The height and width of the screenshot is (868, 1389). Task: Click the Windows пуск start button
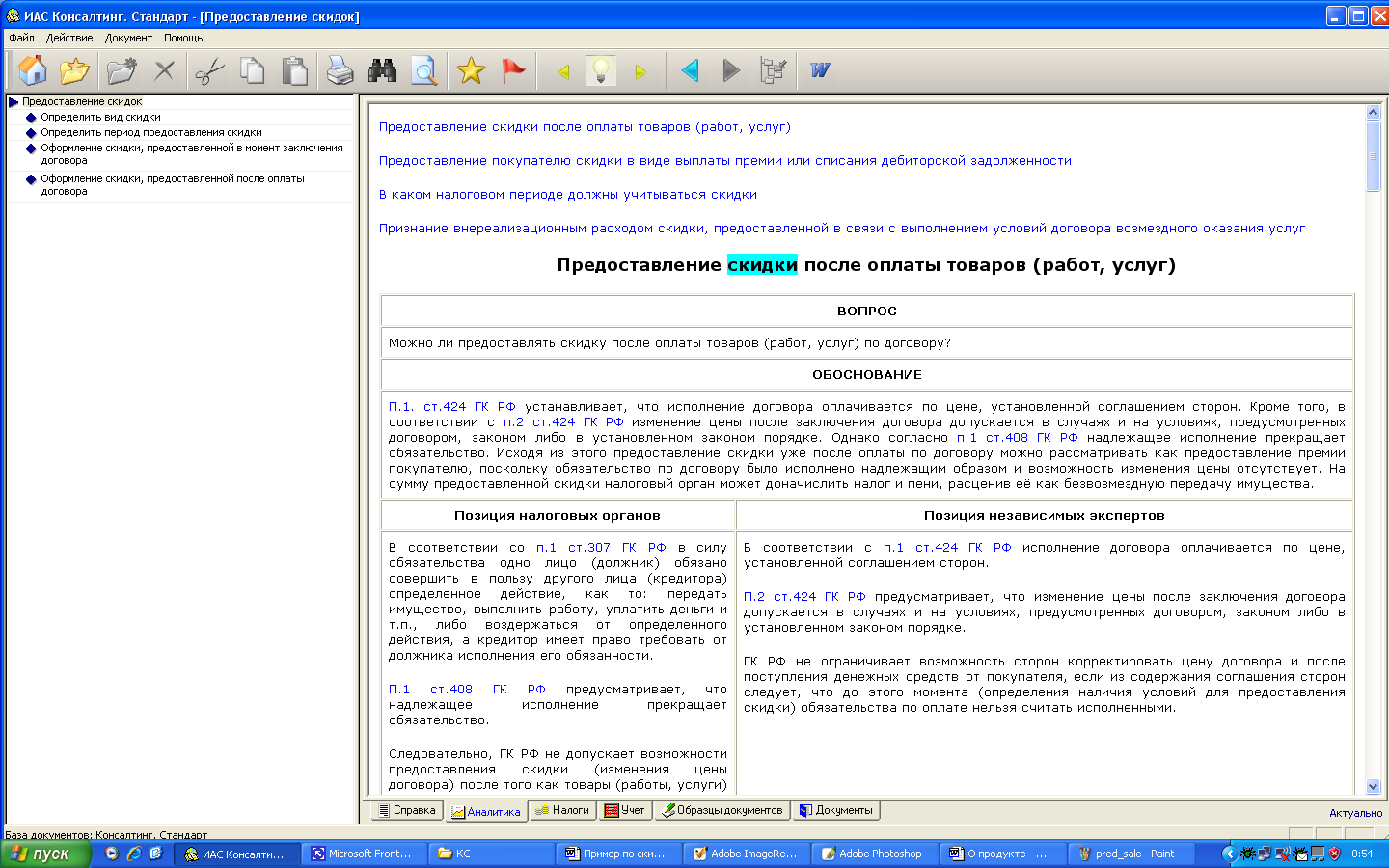tap(45, 854)
